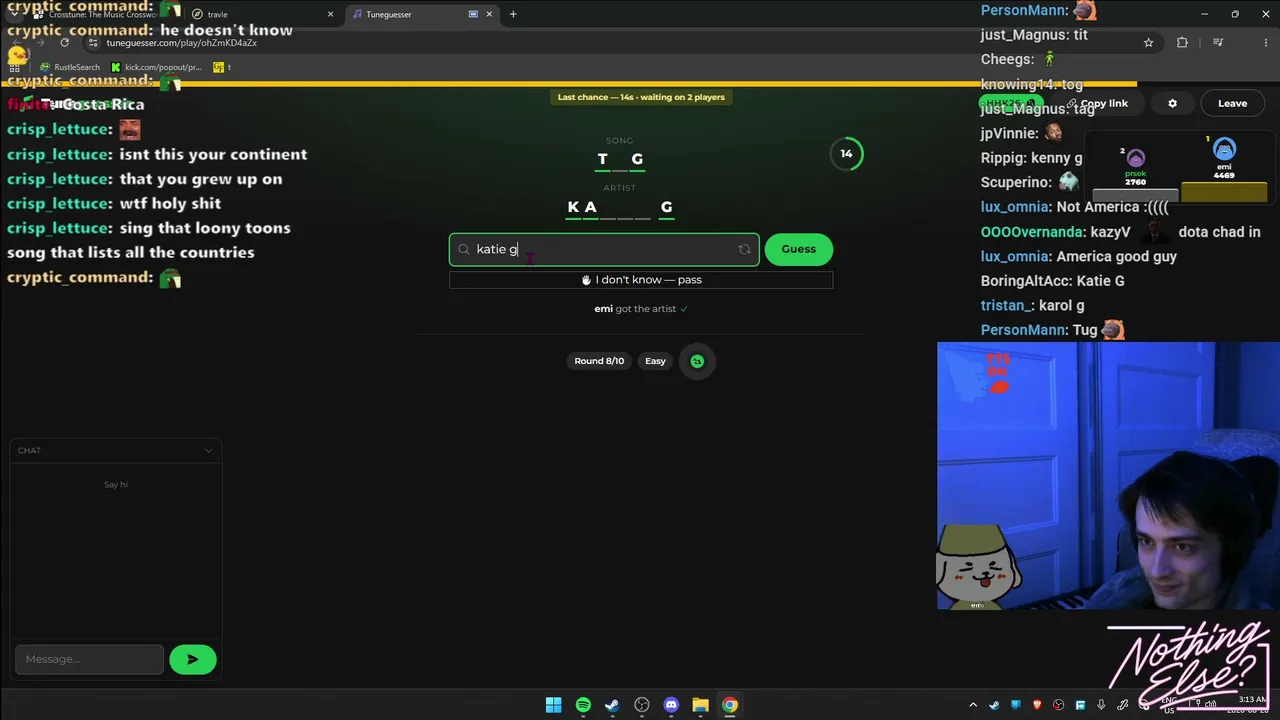This screenshot has width=1280, height=720.
Task: Click emi's blue player avatar
Action: pyautogui.click(x=1224, y=150)
